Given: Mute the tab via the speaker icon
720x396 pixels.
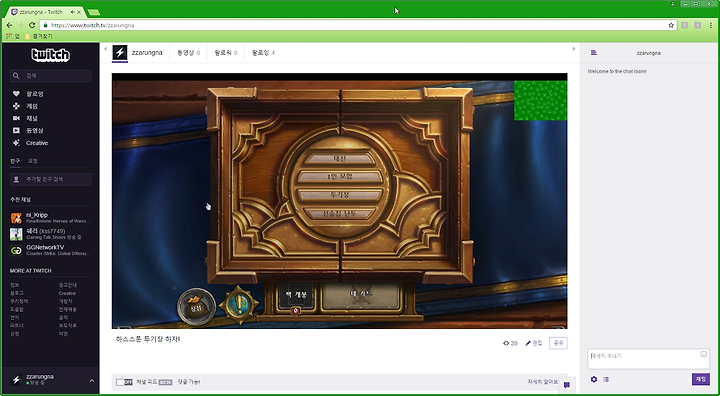Looking at the screenshot, I should point(73,12).
